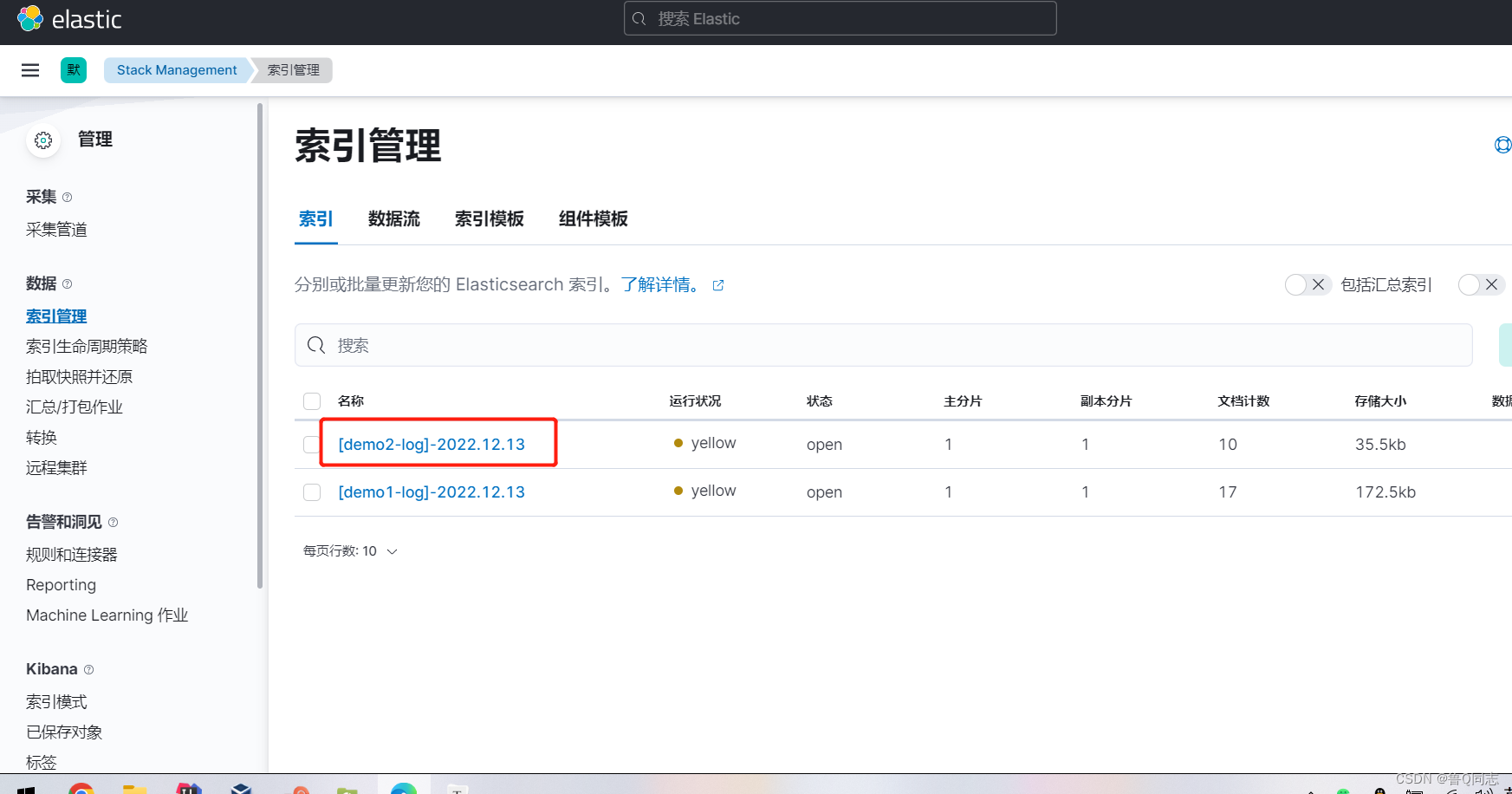
Task: Click yellow health of demo2-log row
Action: [x=705, y=443]
